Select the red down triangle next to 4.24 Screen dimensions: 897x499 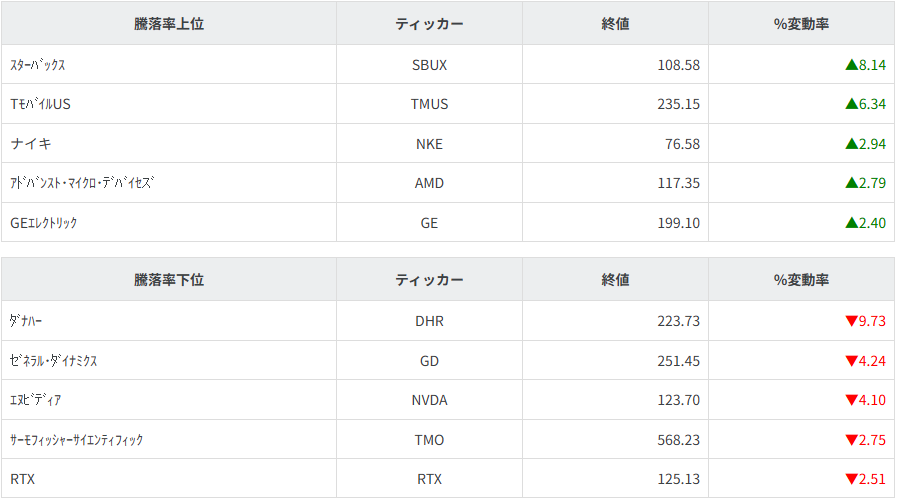tap(851, 361)
